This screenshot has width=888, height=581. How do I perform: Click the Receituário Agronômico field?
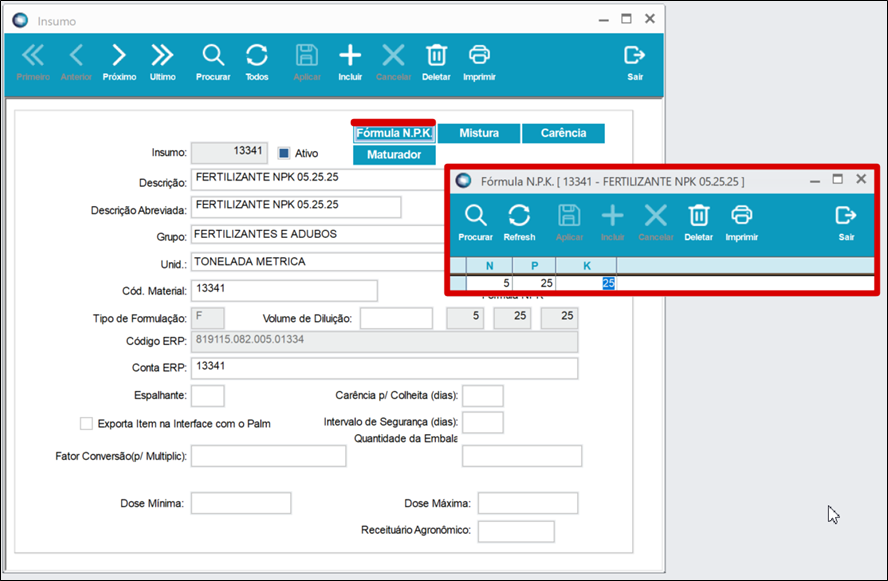point(516,531)
